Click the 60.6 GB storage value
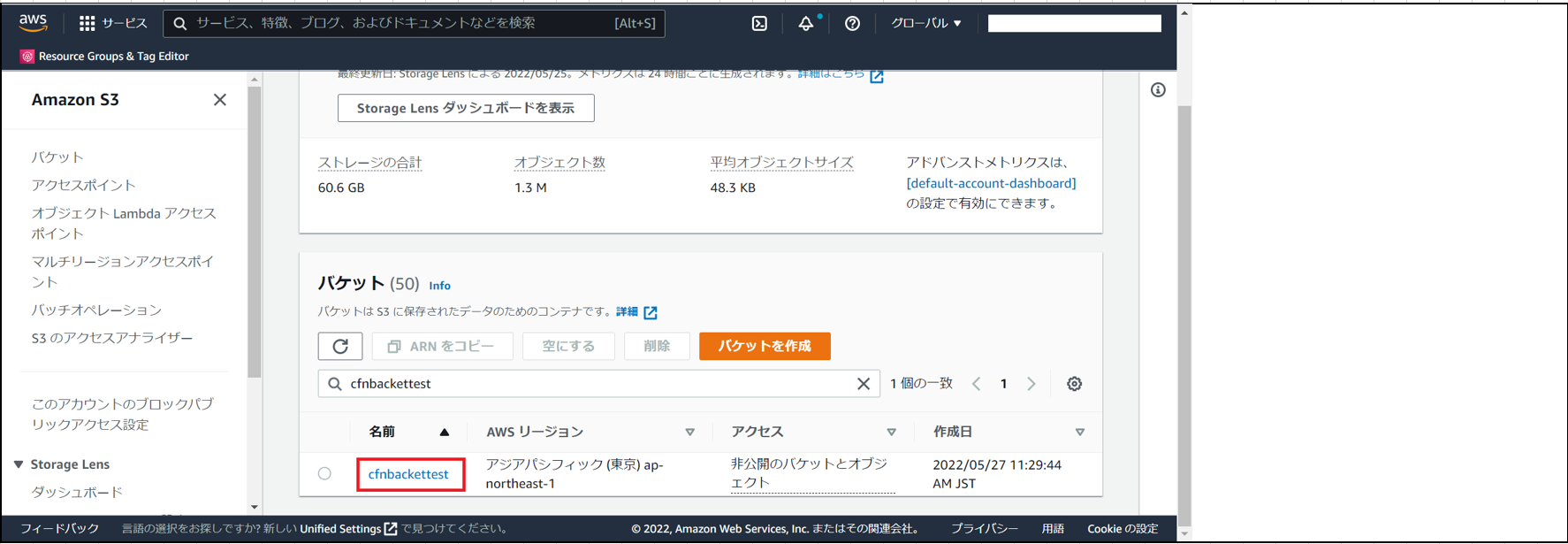This screenshot has height=544, width=1568. tap(341, 188)
